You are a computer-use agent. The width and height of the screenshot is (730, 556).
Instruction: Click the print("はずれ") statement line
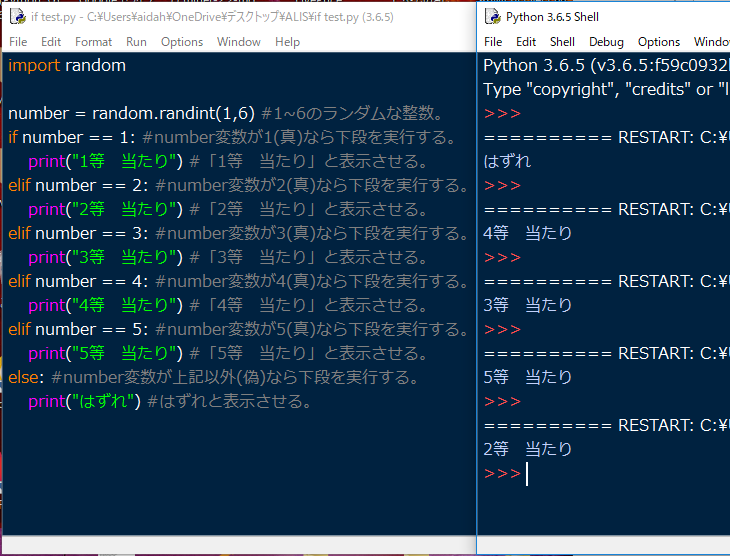[85, 401]
